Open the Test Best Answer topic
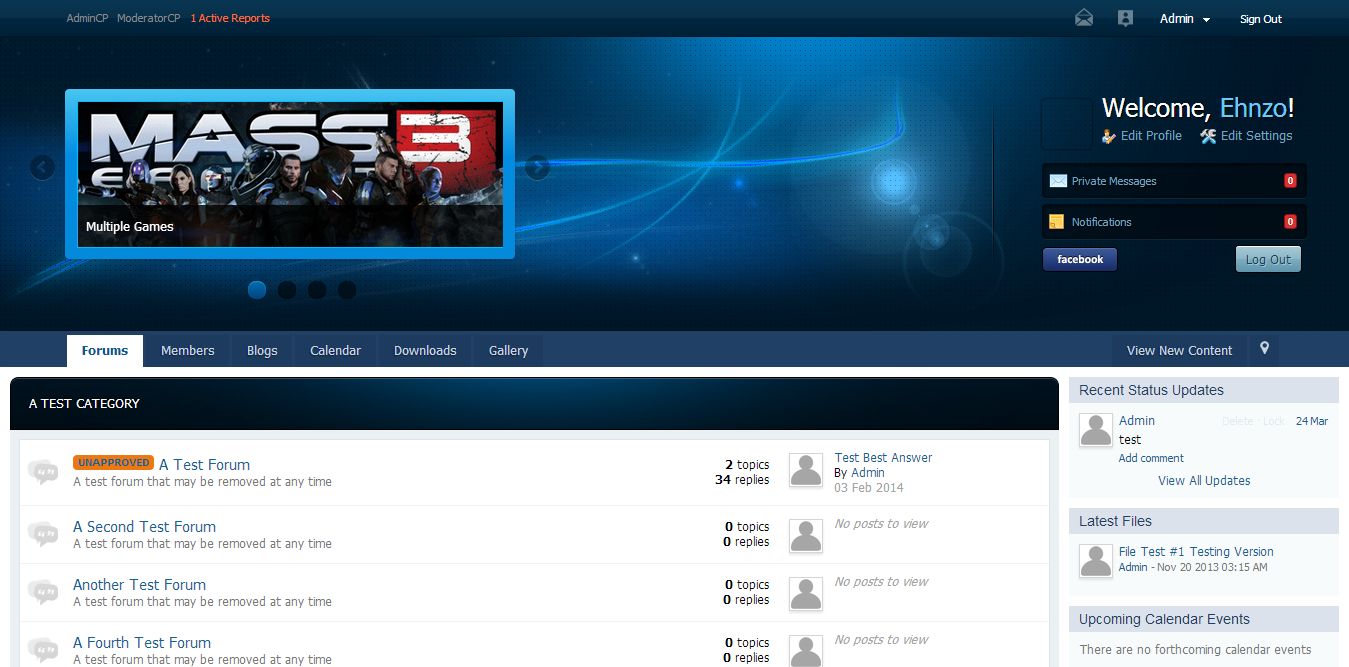The image size is (1349, 667). pos(883,458)
